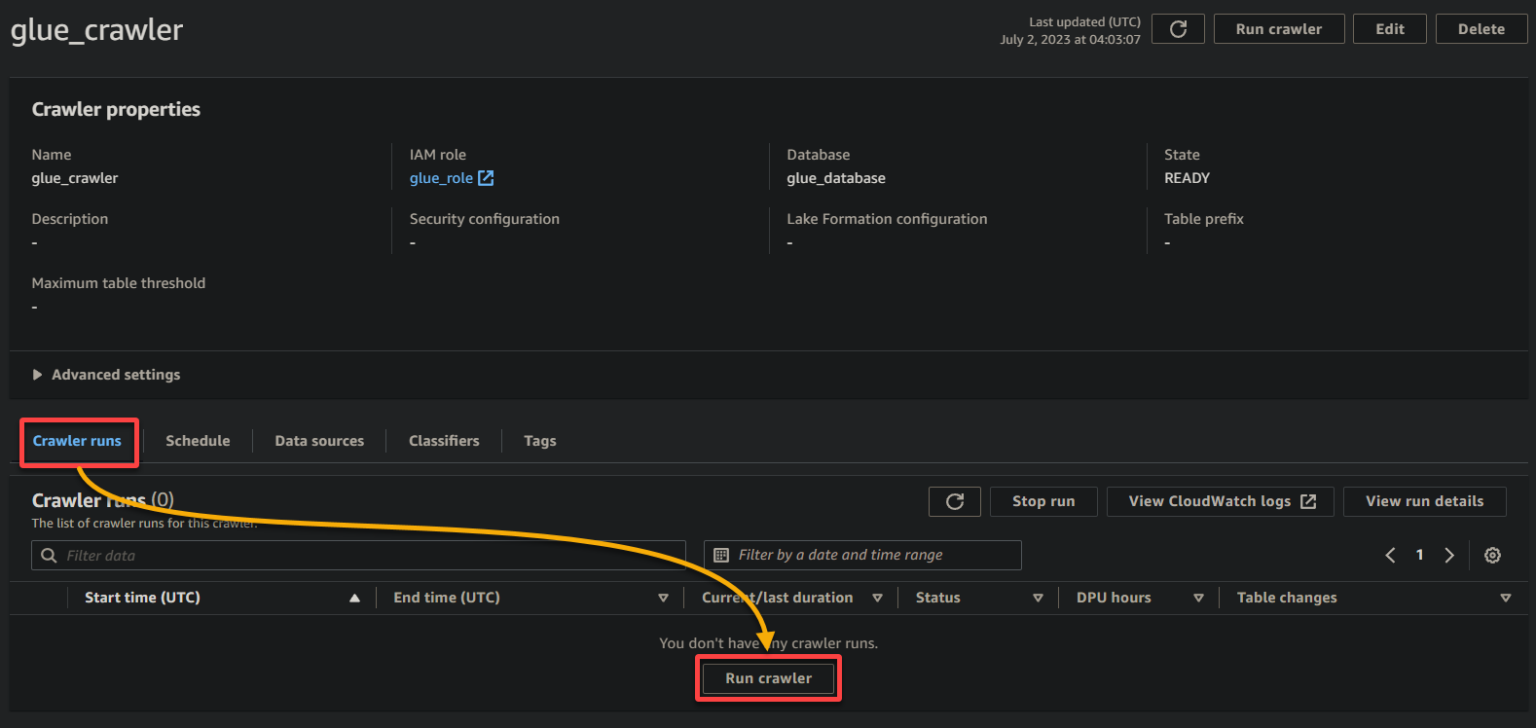Go to next page with the right chevron
This screenshot has width=1536, height=728.
click(x=1449, y=555)
